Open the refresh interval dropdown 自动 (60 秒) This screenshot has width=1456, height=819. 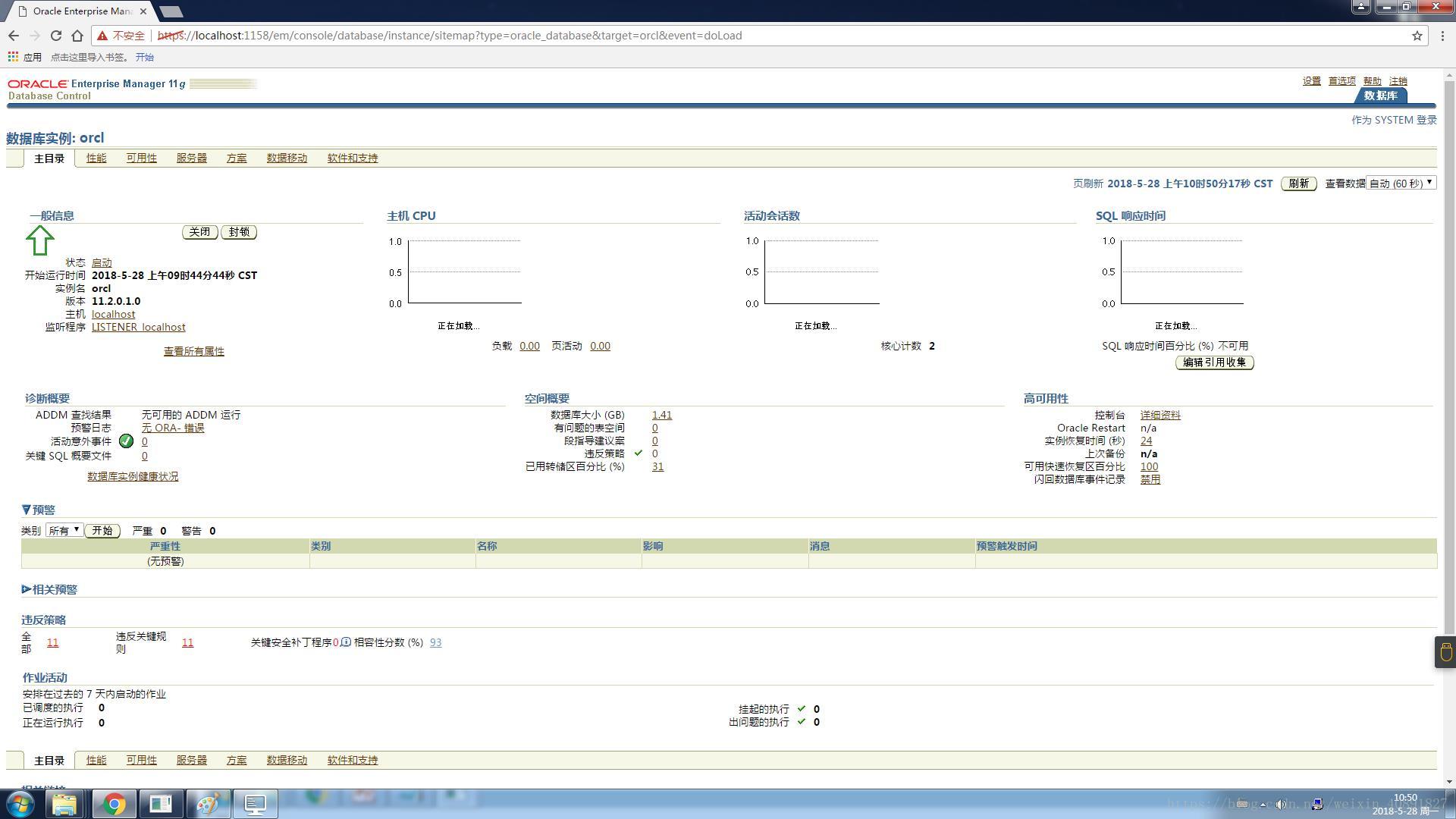pos(1401,183)
